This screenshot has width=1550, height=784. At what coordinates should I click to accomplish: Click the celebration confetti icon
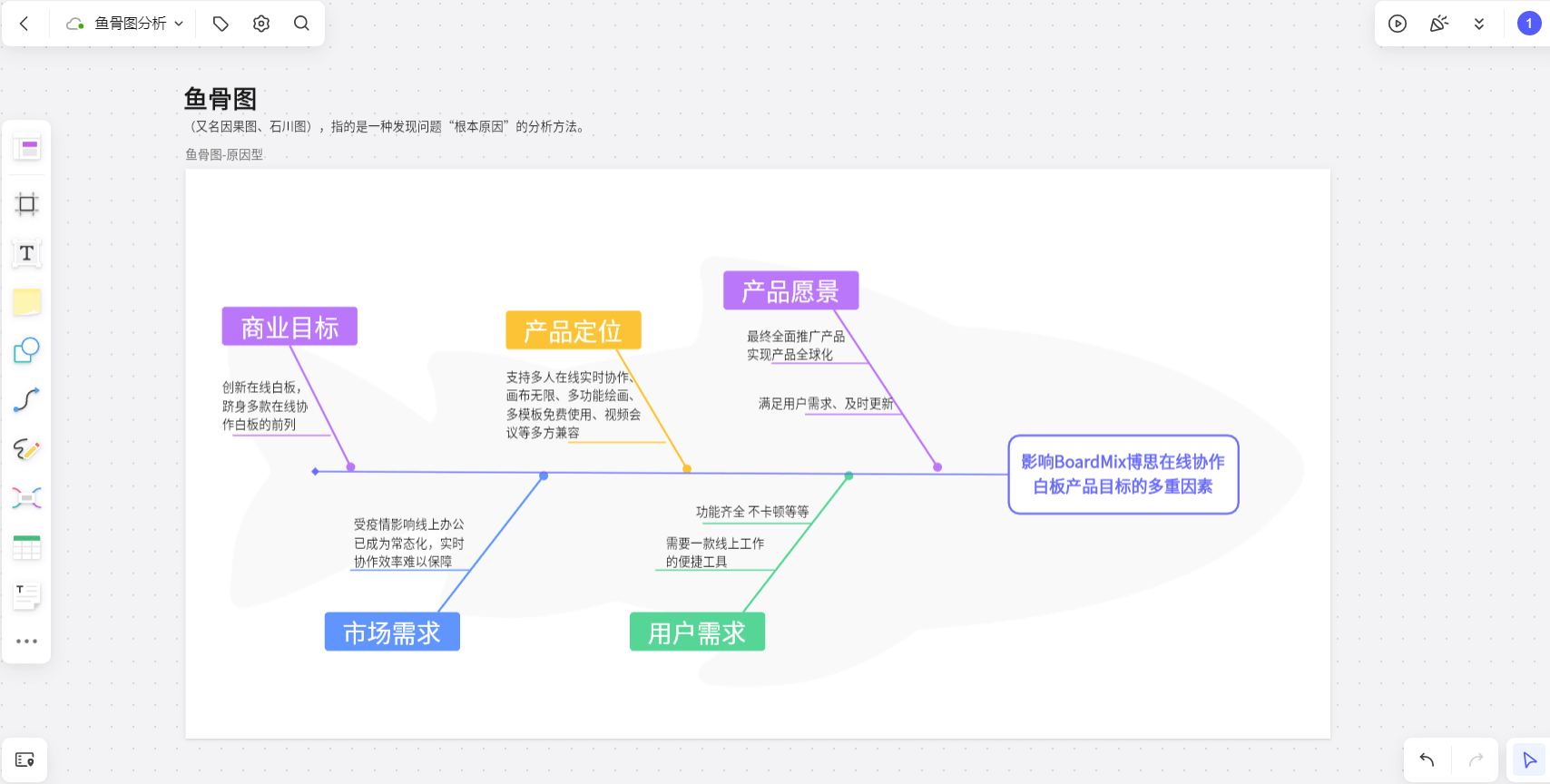1438,24
